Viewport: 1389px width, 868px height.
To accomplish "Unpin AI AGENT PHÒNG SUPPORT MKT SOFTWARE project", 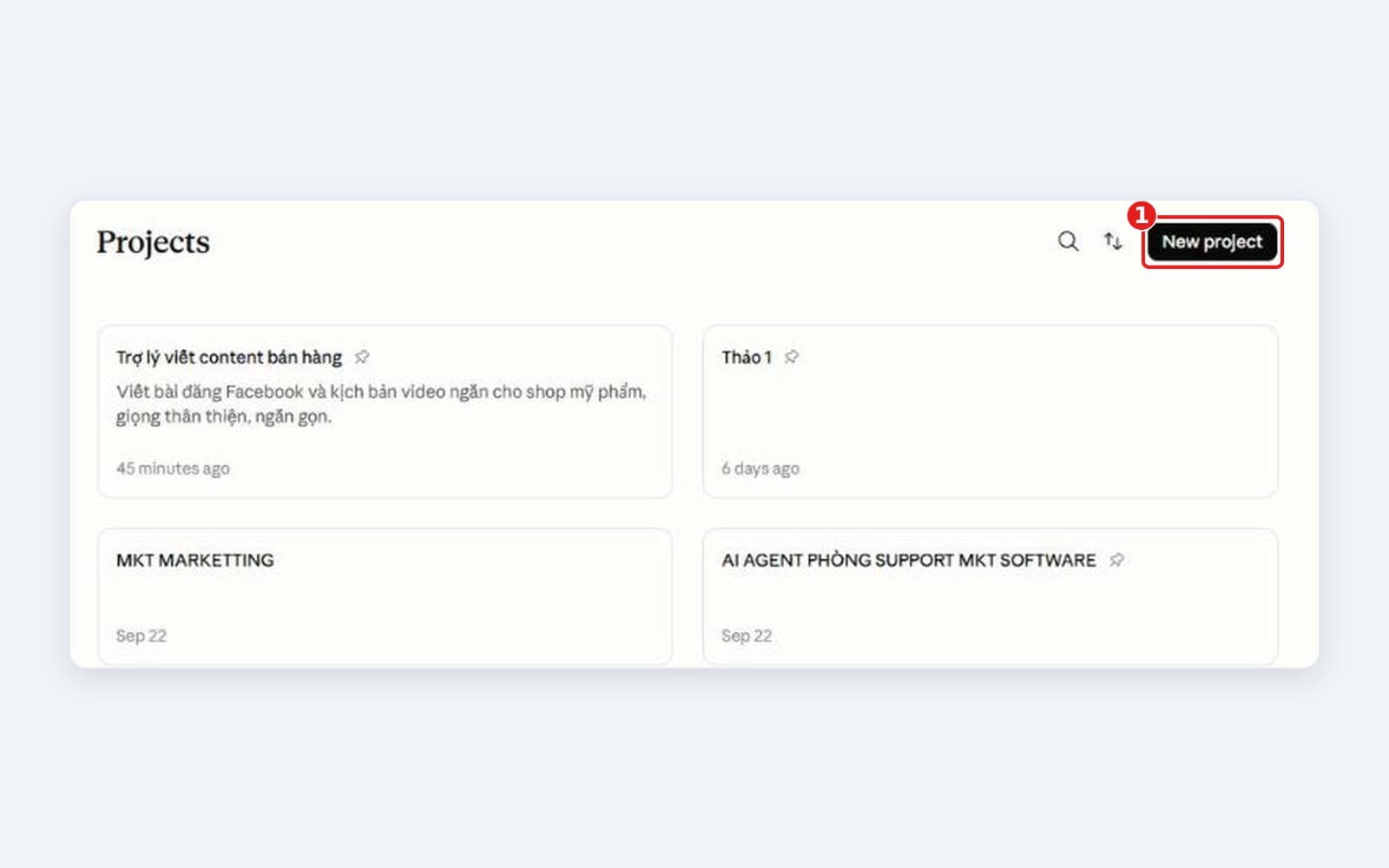I will (x=1116, y=560).
